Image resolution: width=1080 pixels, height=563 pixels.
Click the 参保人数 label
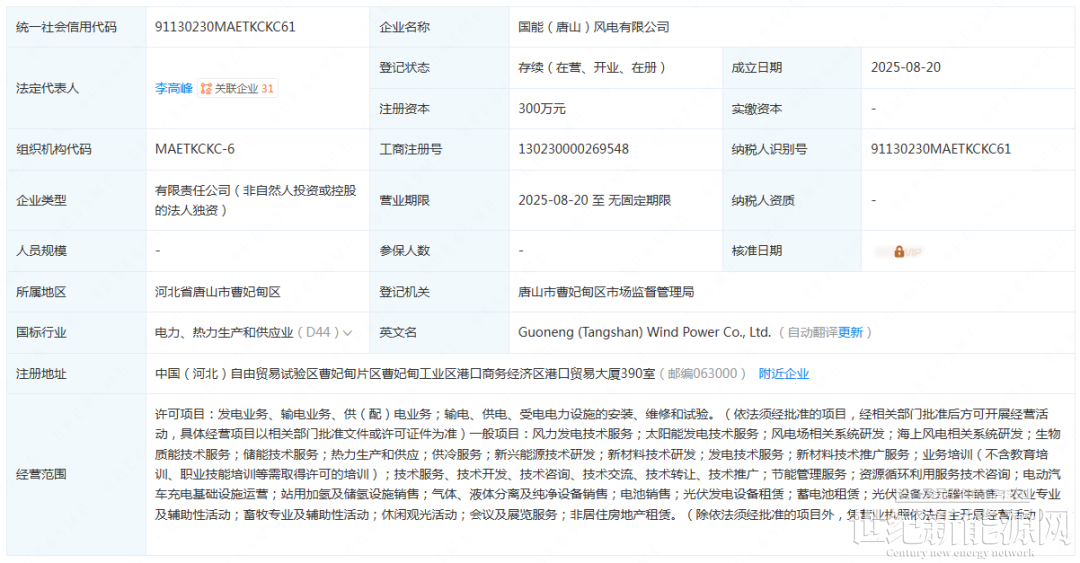404,251
